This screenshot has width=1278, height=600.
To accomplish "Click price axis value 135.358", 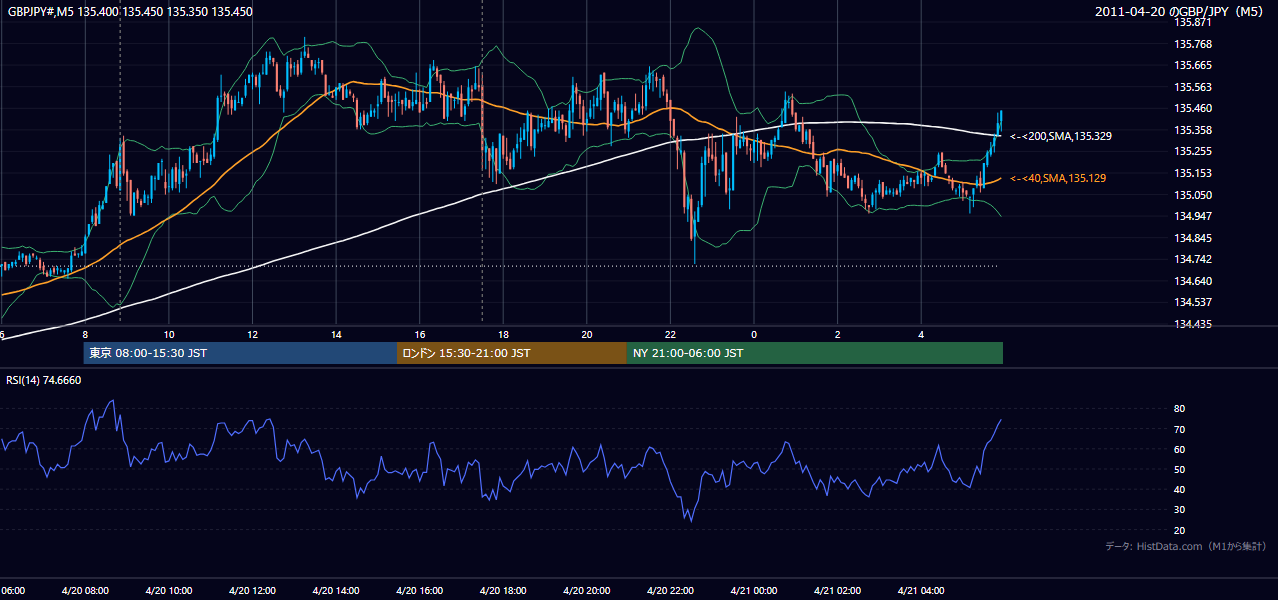I will pyautogui.click(x=1193, y=130).
